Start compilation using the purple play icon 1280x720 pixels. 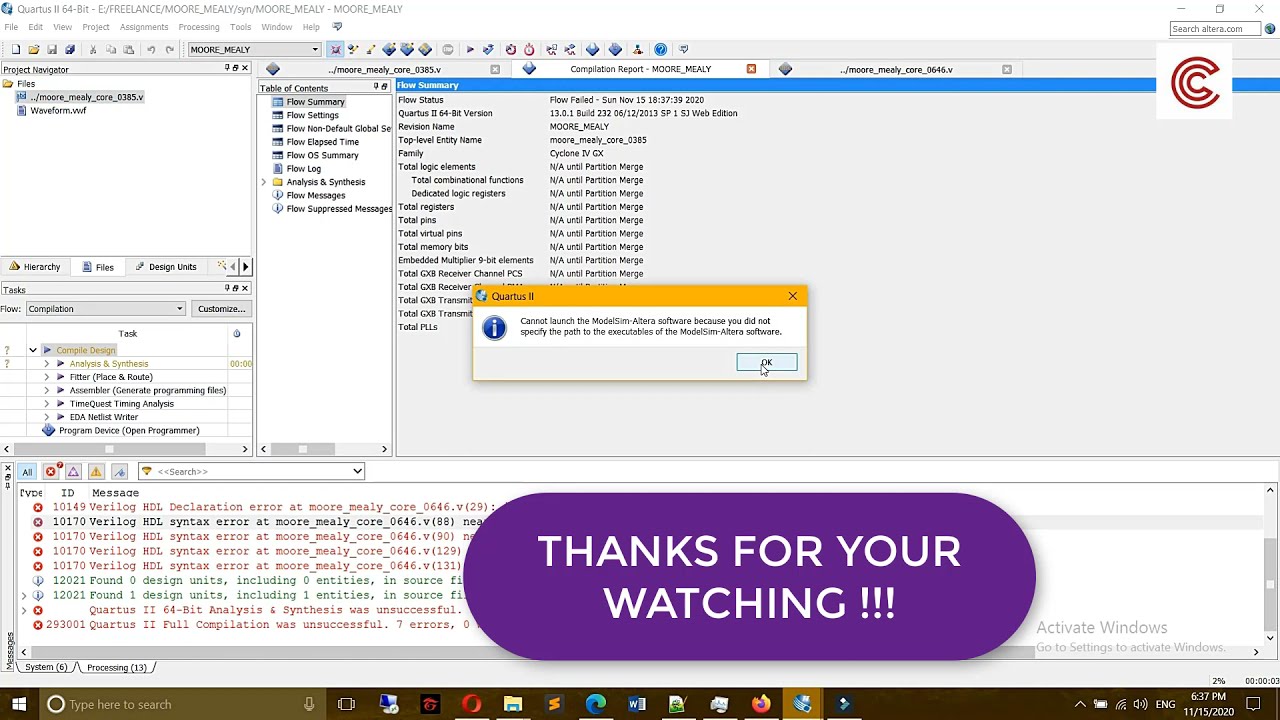point(470,49)
